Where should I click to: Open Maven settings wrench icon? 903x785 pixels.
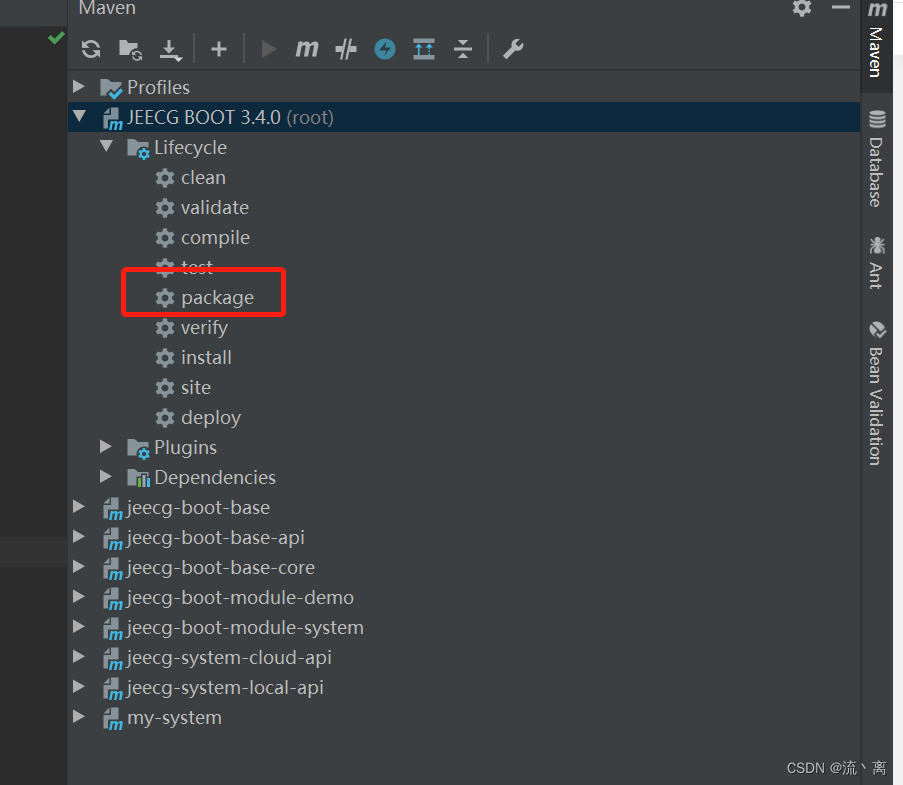tap(513, 49)
